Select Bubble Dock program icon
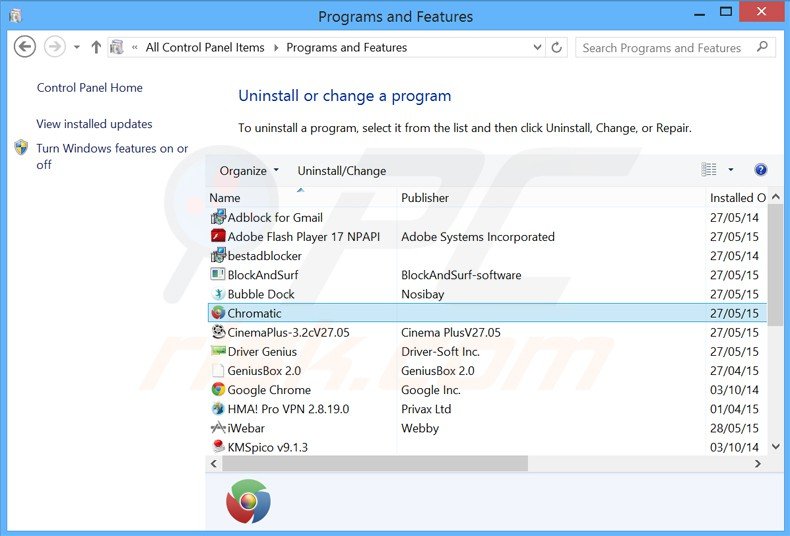Image resolution: width=790 pixels, height=536 pixels. point(218,294)
